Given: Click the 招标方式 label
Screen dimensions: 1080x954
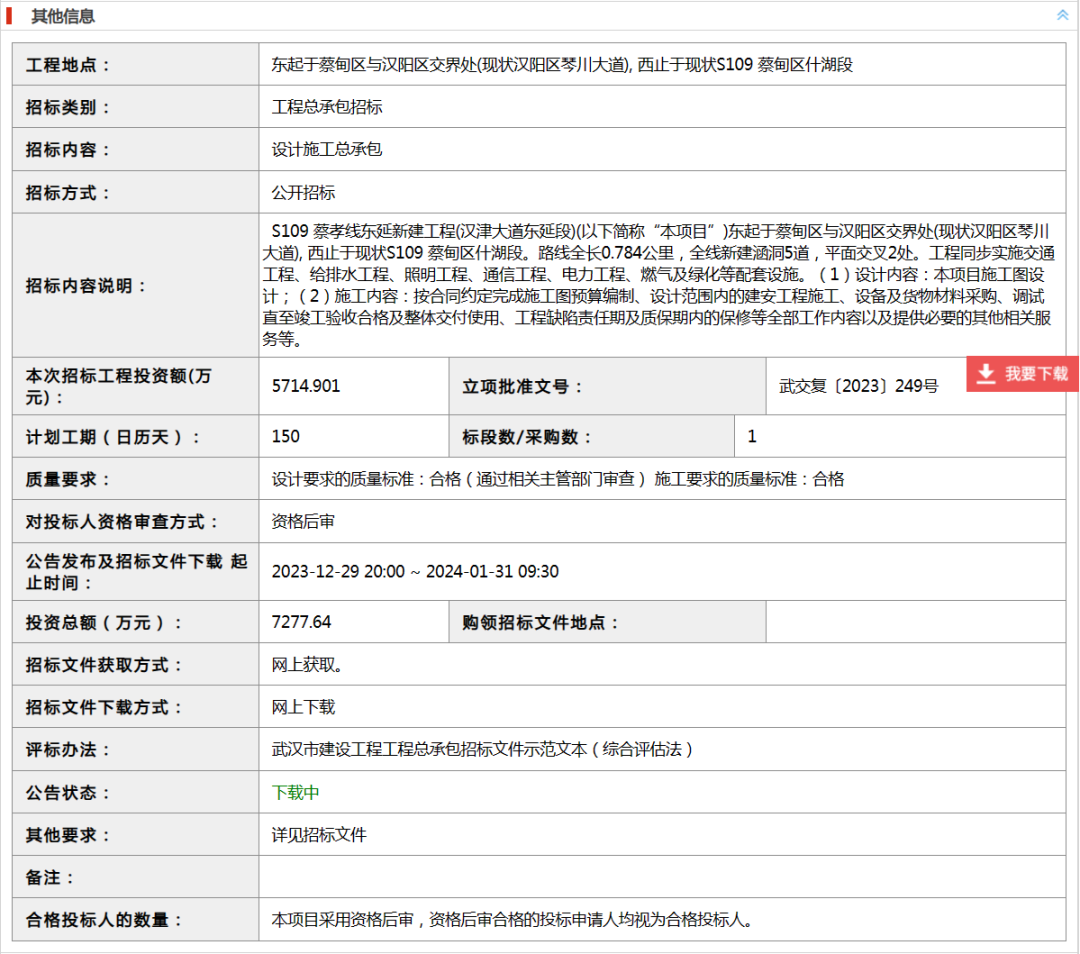Looking at the screenshot, I should point(68,193).
